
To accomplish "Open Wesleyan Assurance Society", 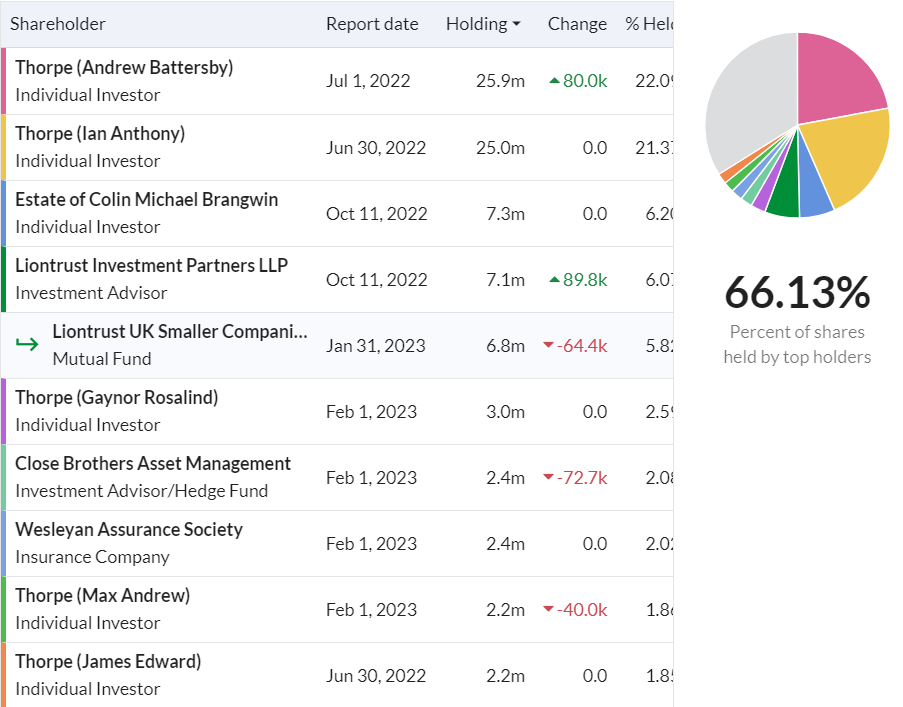I will 129,530.
